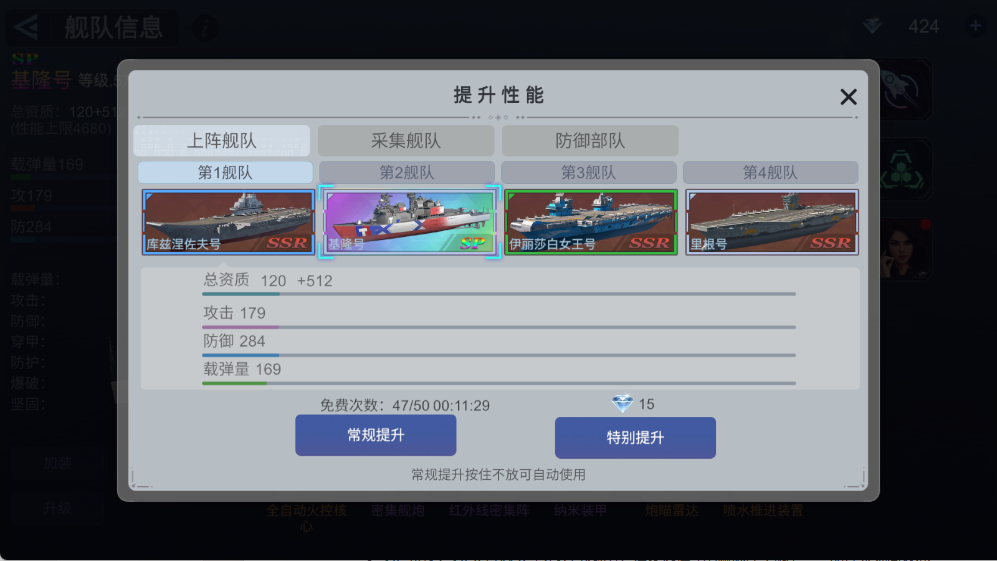This screenshot has width=997, height=561.
Task: Switch to the 防御部队 tab
Action: [x=590, y=141]
